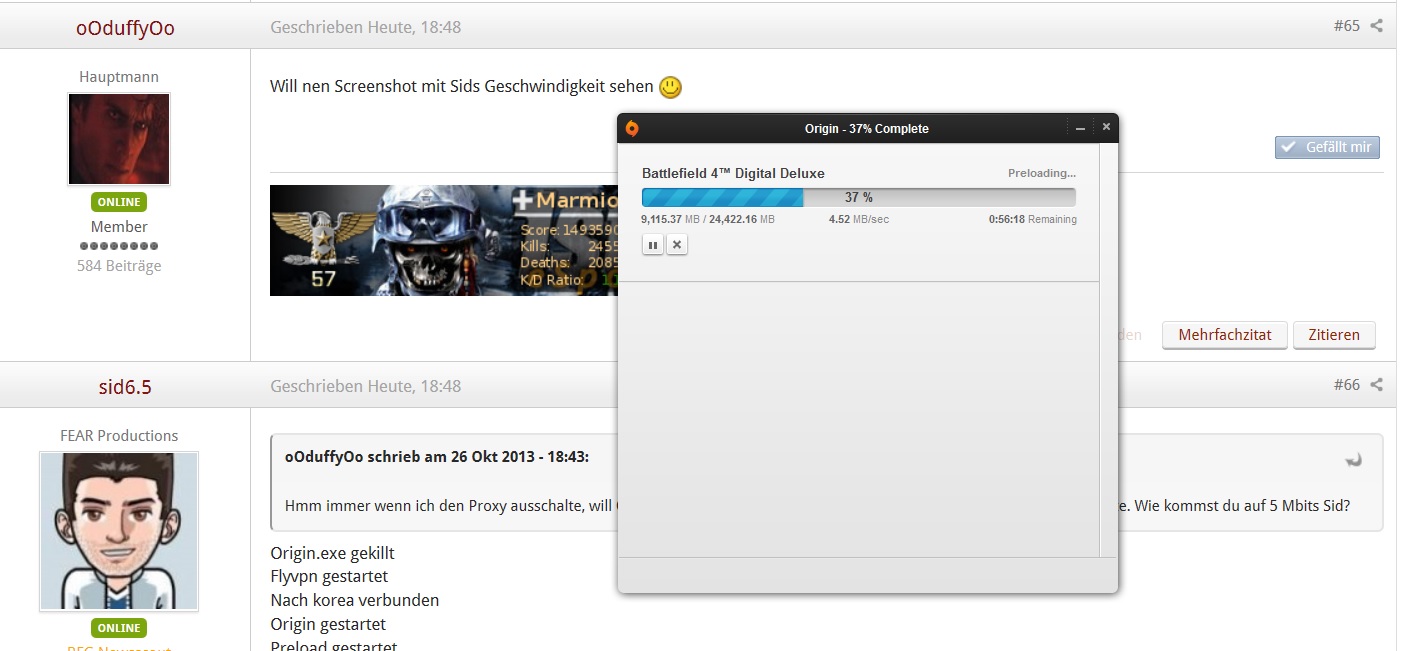Click 'Geschrieben Heute, 18:48' on post #65
Screen dimensions: 1401x651
coord(365,27)
